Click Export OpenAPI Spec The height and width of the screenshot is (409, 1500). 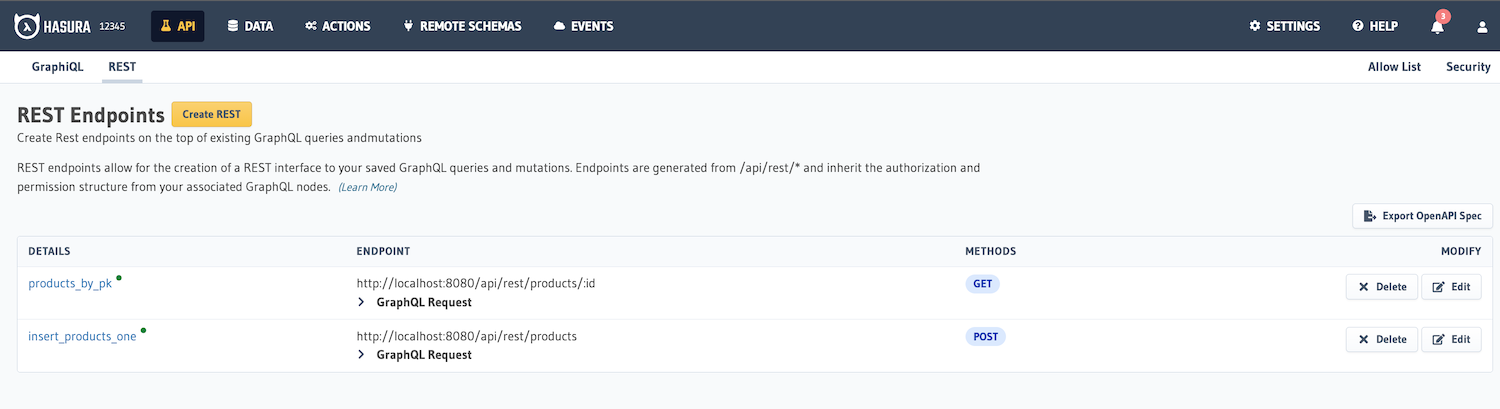point(1422,216)
